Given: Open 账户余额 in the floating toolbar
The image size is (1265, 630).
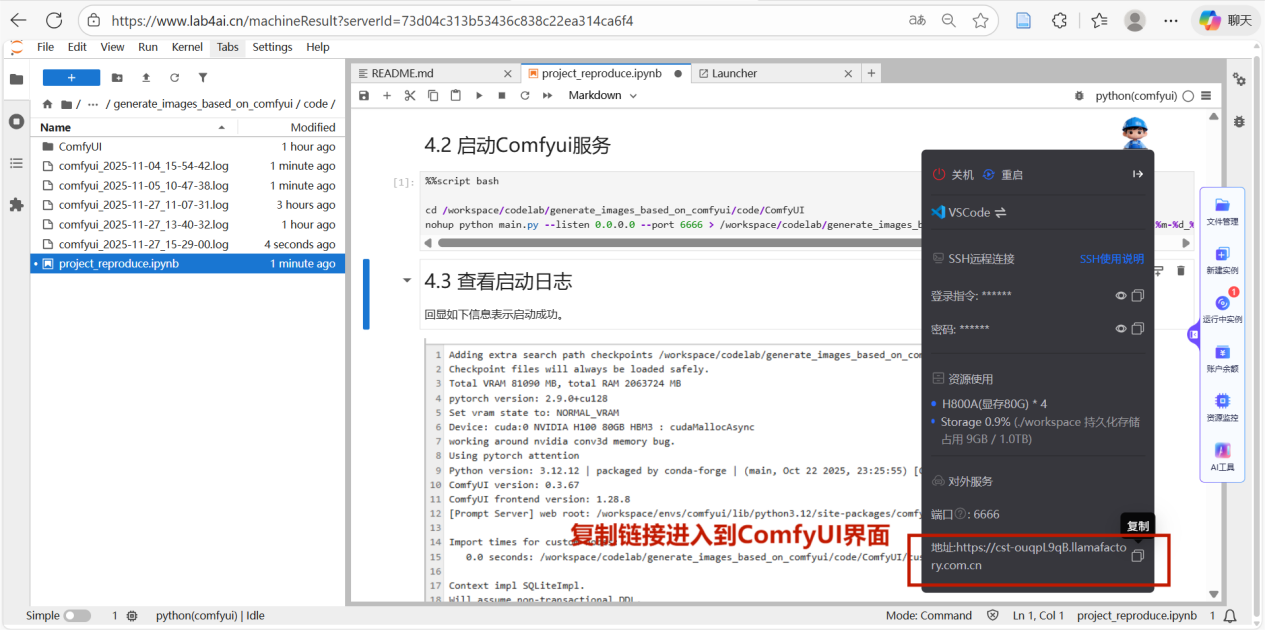Looking at the screenshot, I should [1222, 359].
